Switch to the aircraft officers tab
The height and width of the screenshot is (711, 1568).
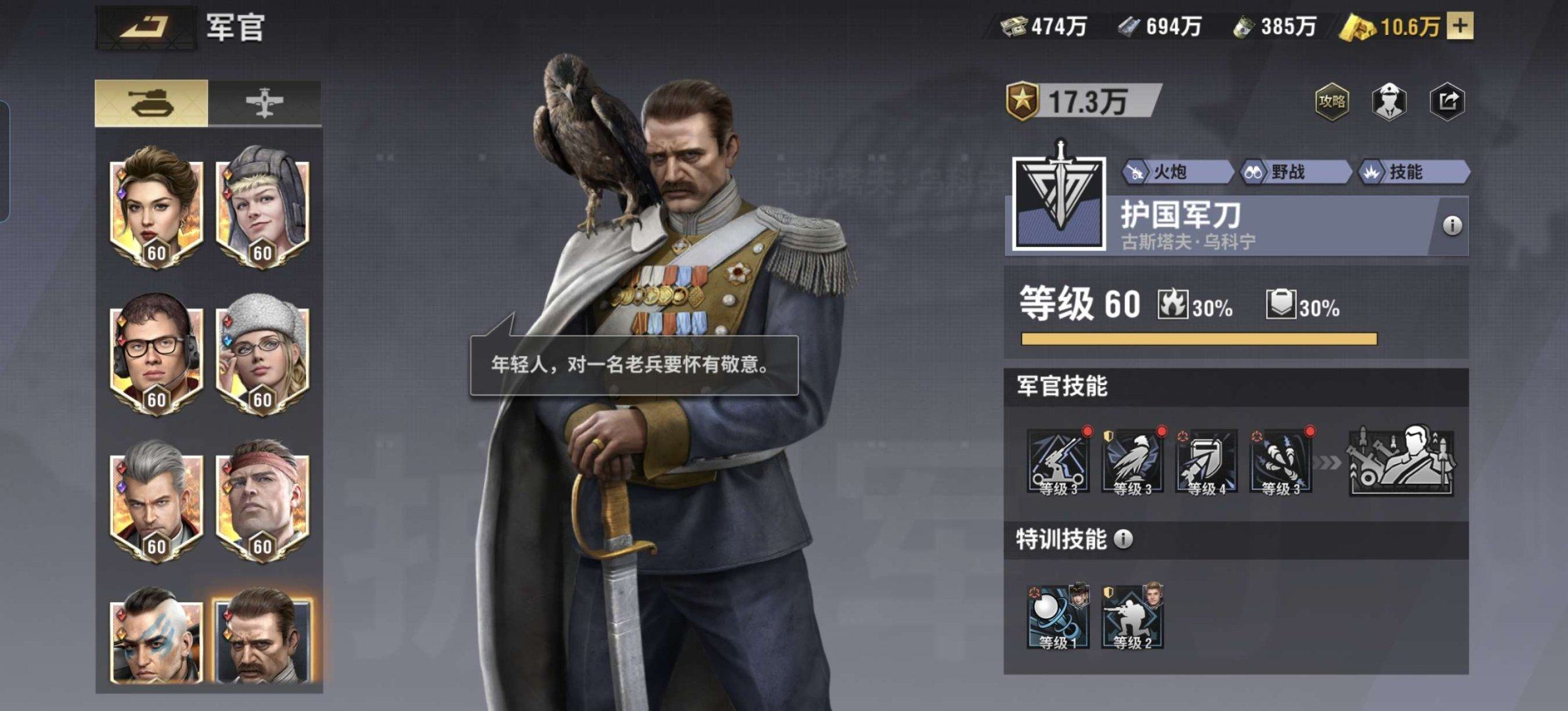click(x=265, y=103)
